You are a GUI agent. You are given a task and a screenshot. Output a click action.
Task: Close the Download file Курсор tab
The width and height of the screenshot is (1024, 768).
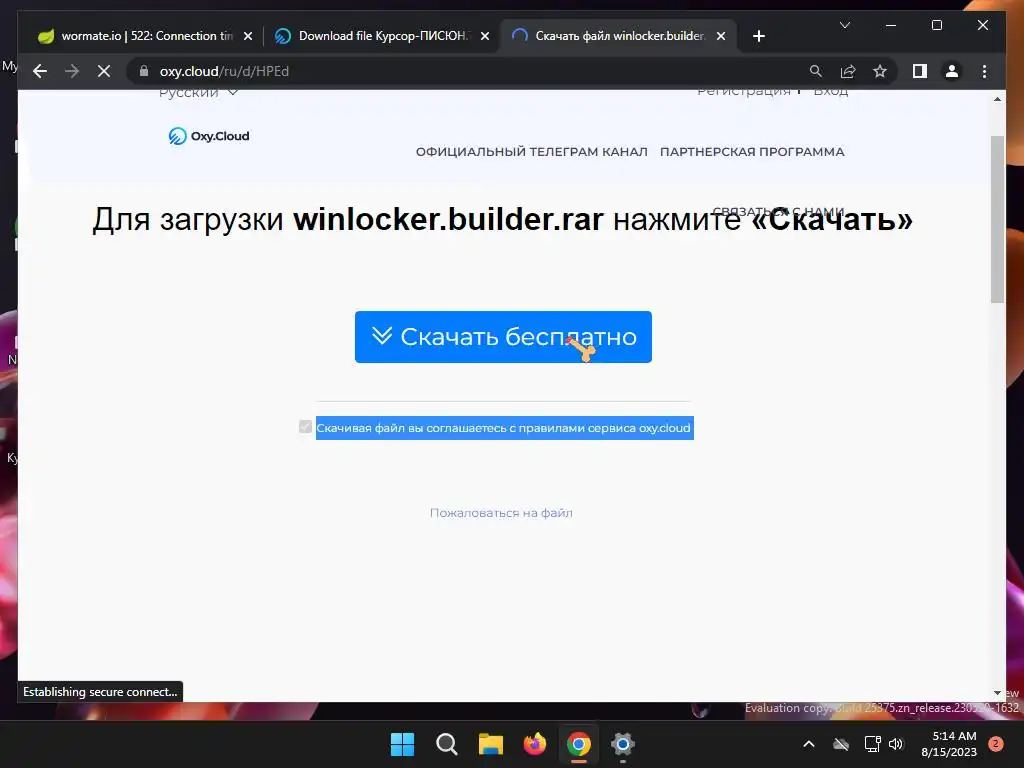pyautogui.click(x=485, y=37)
